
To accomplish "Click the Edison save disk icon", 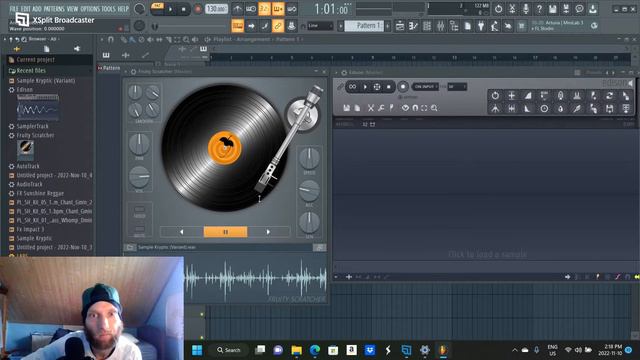I will pos(347,108).
